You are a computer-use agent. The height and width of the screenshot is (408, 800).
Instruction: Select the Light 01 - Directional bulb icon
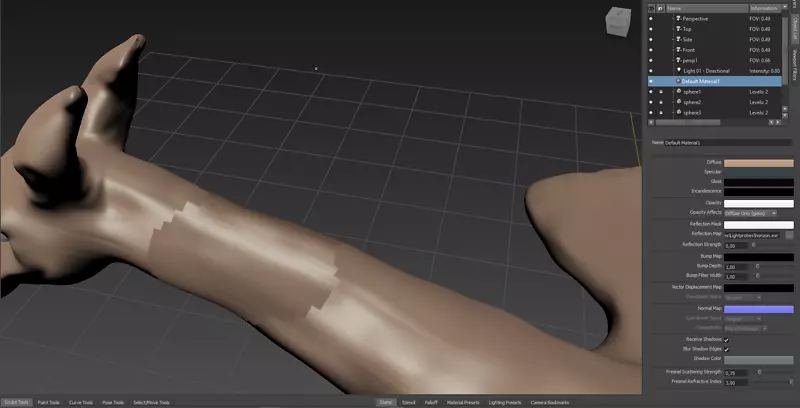coord(679,71)
